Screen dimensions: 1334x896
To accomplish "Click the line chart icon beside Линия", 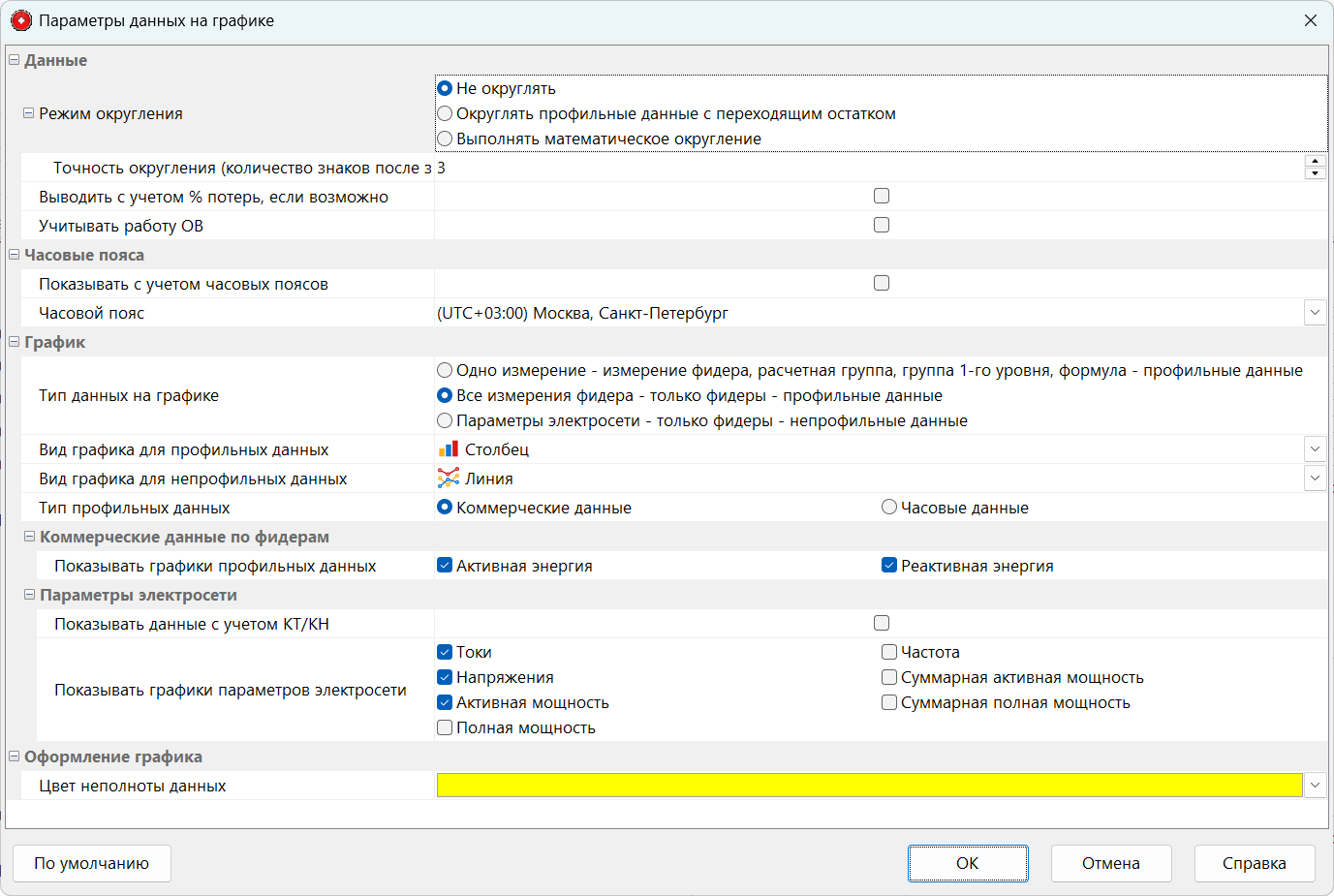I will 448,479.
